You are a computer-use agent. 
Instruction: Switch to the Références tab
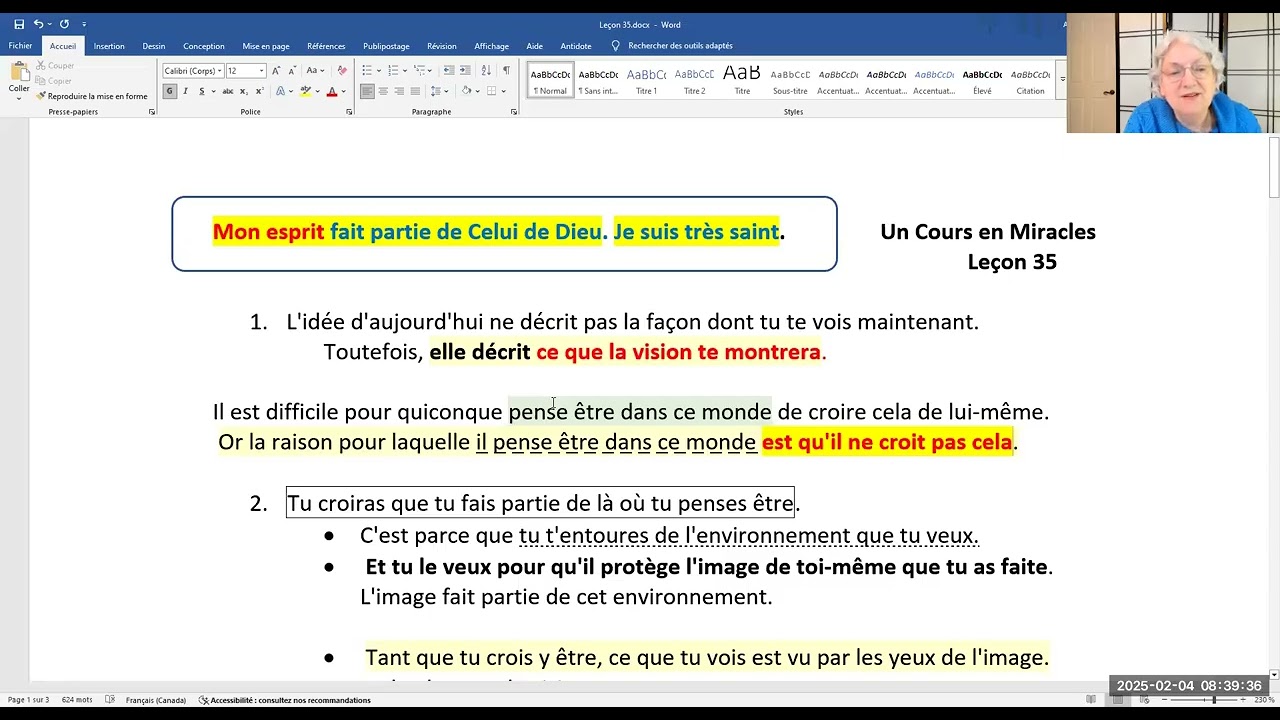[x=326, y=46]
